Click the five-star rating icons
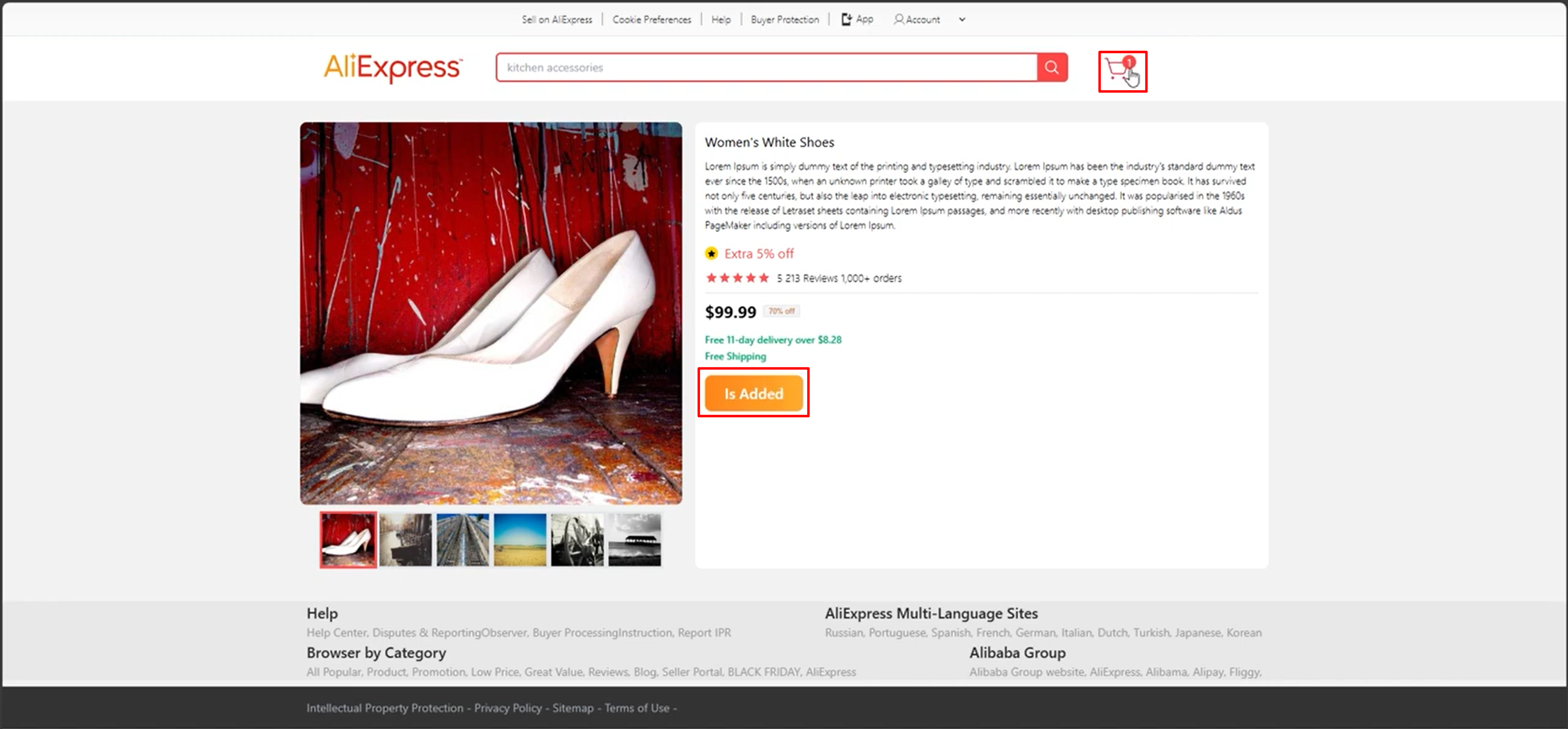 coord(737,278)
